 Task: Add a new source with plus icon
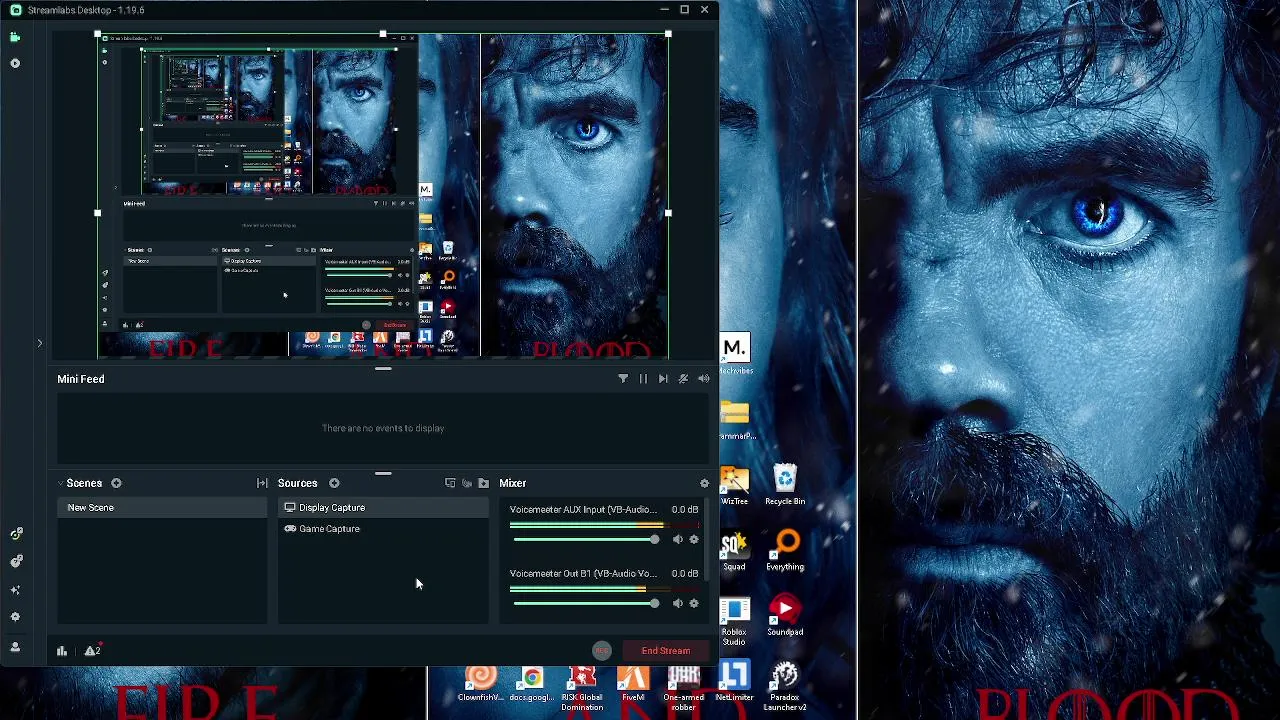pyautogui.click(x=334, y=483)
